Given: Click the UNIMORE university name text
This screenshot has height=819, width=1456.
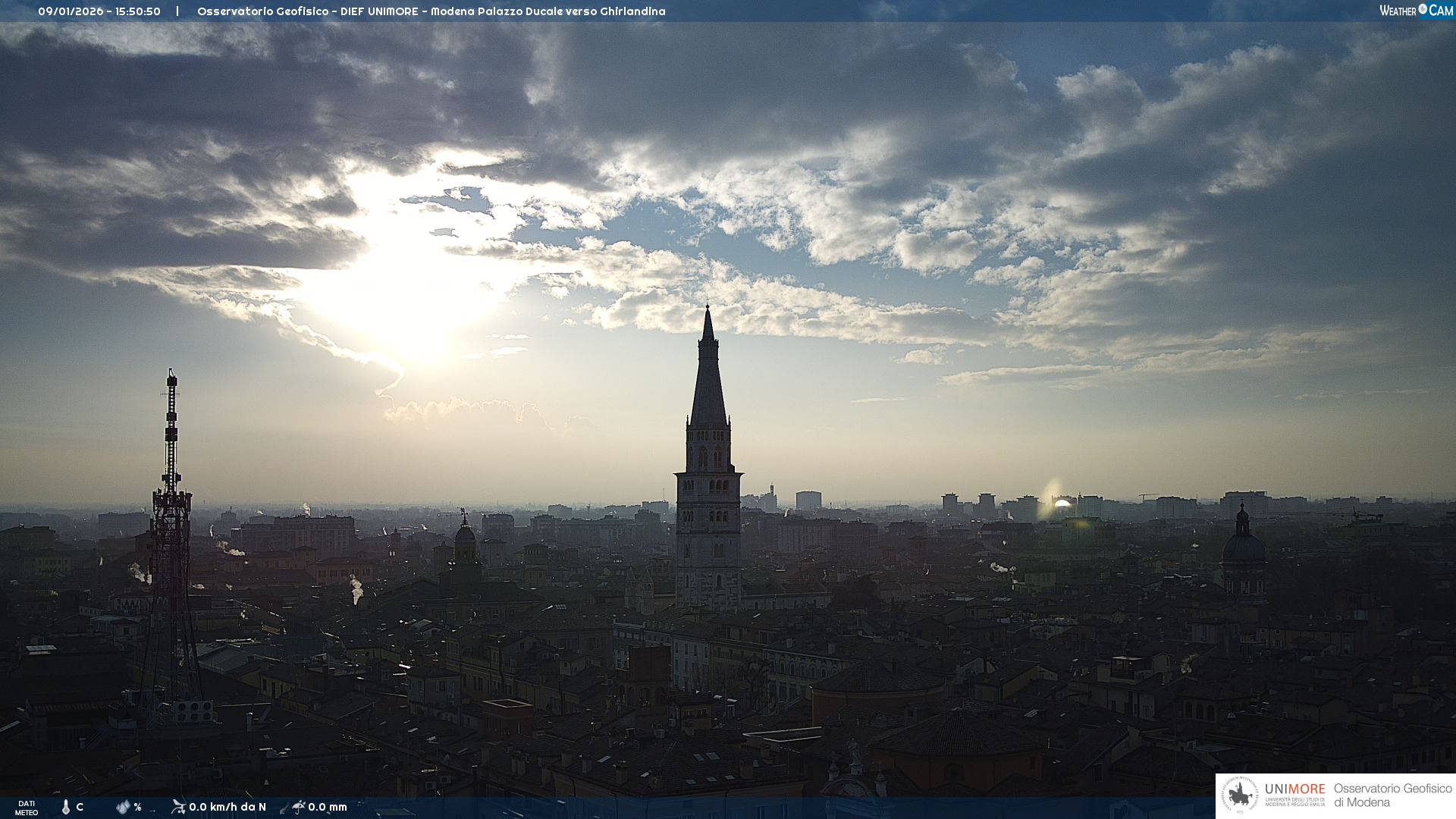Looking at the screenshot, I should point(1294,789).
